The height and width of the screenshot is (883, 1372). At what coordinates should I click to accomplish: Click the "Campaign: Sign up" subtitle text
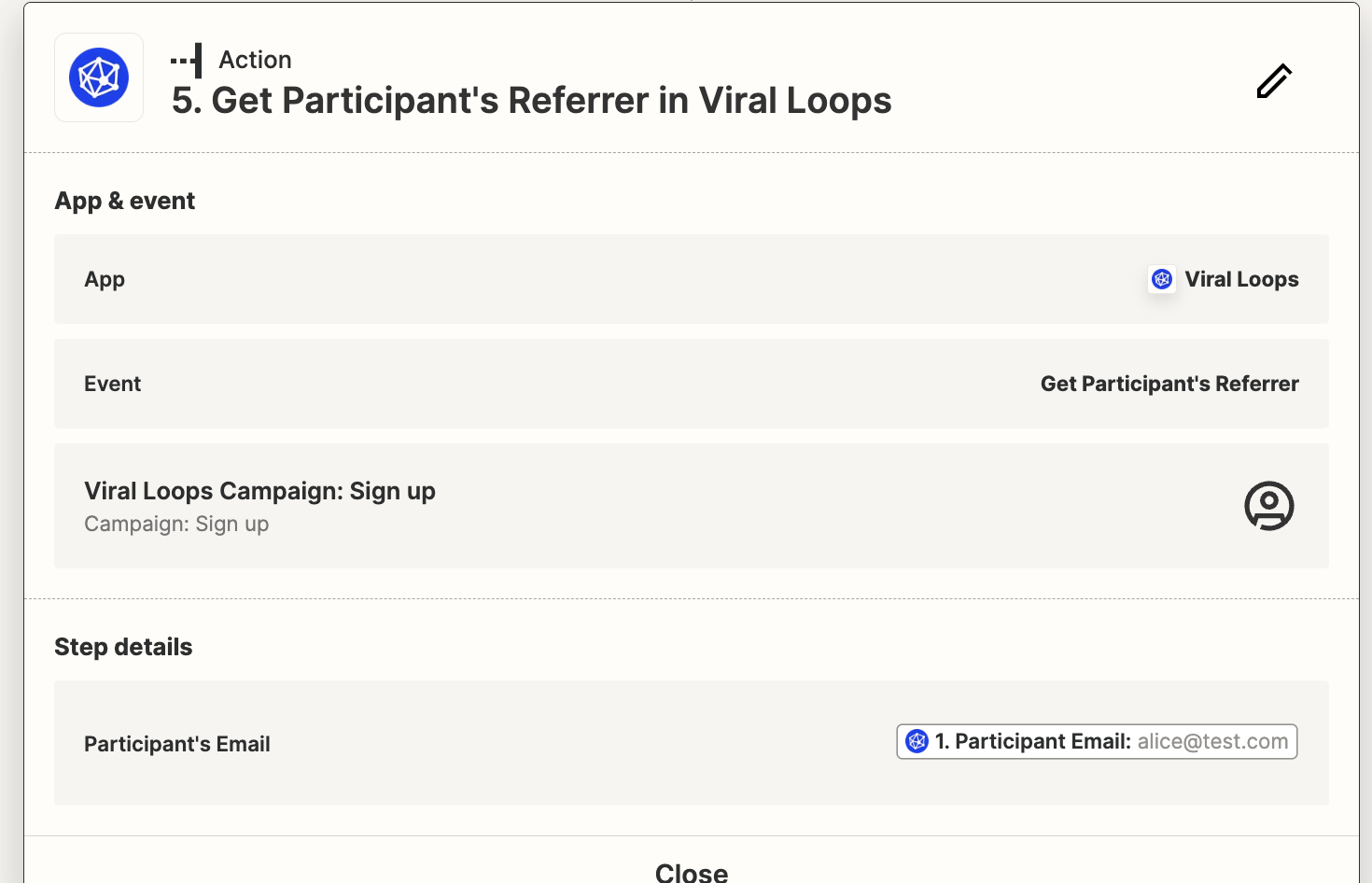tap(176, 525)
